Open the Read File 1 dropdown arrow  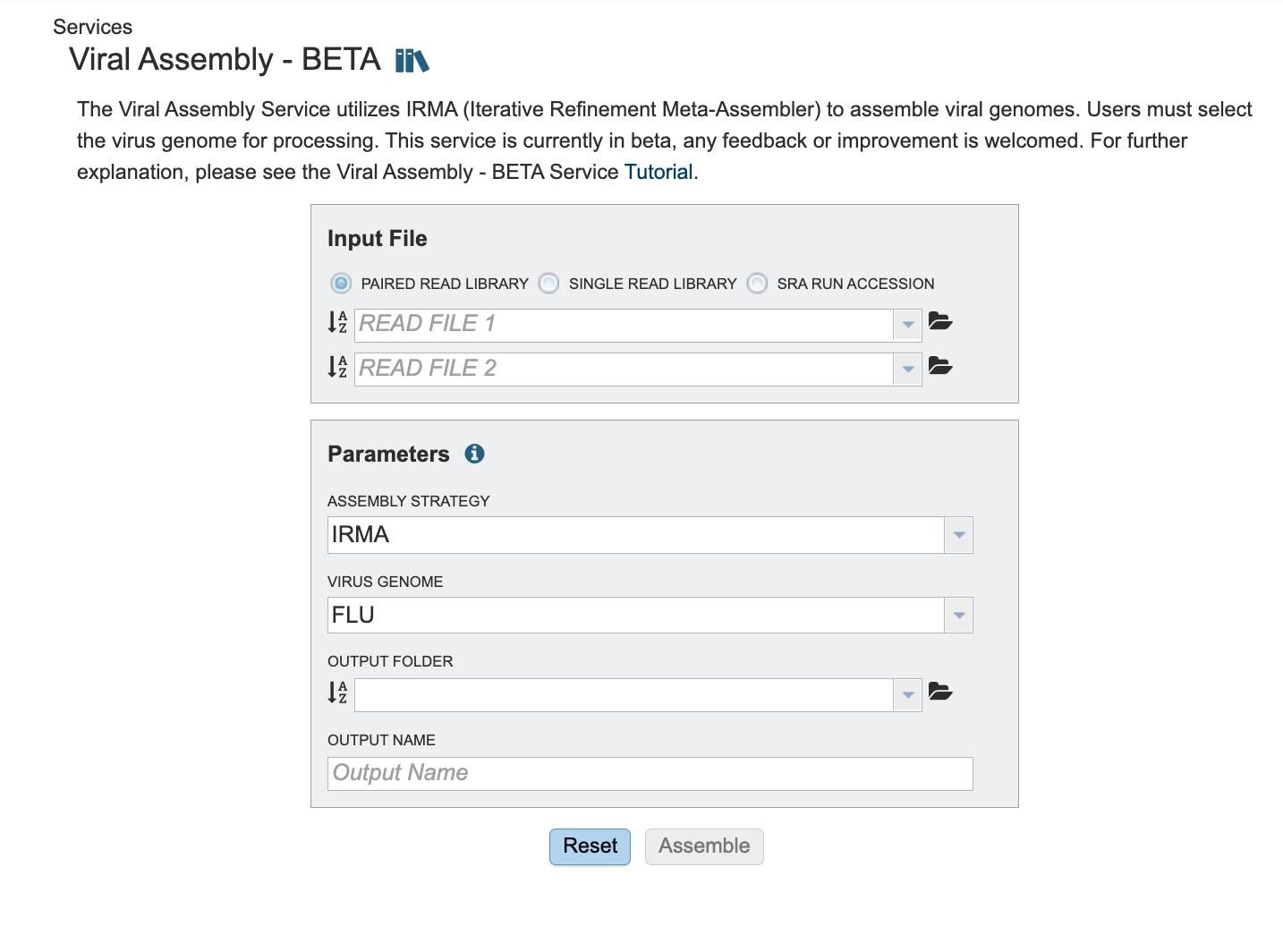907,325
